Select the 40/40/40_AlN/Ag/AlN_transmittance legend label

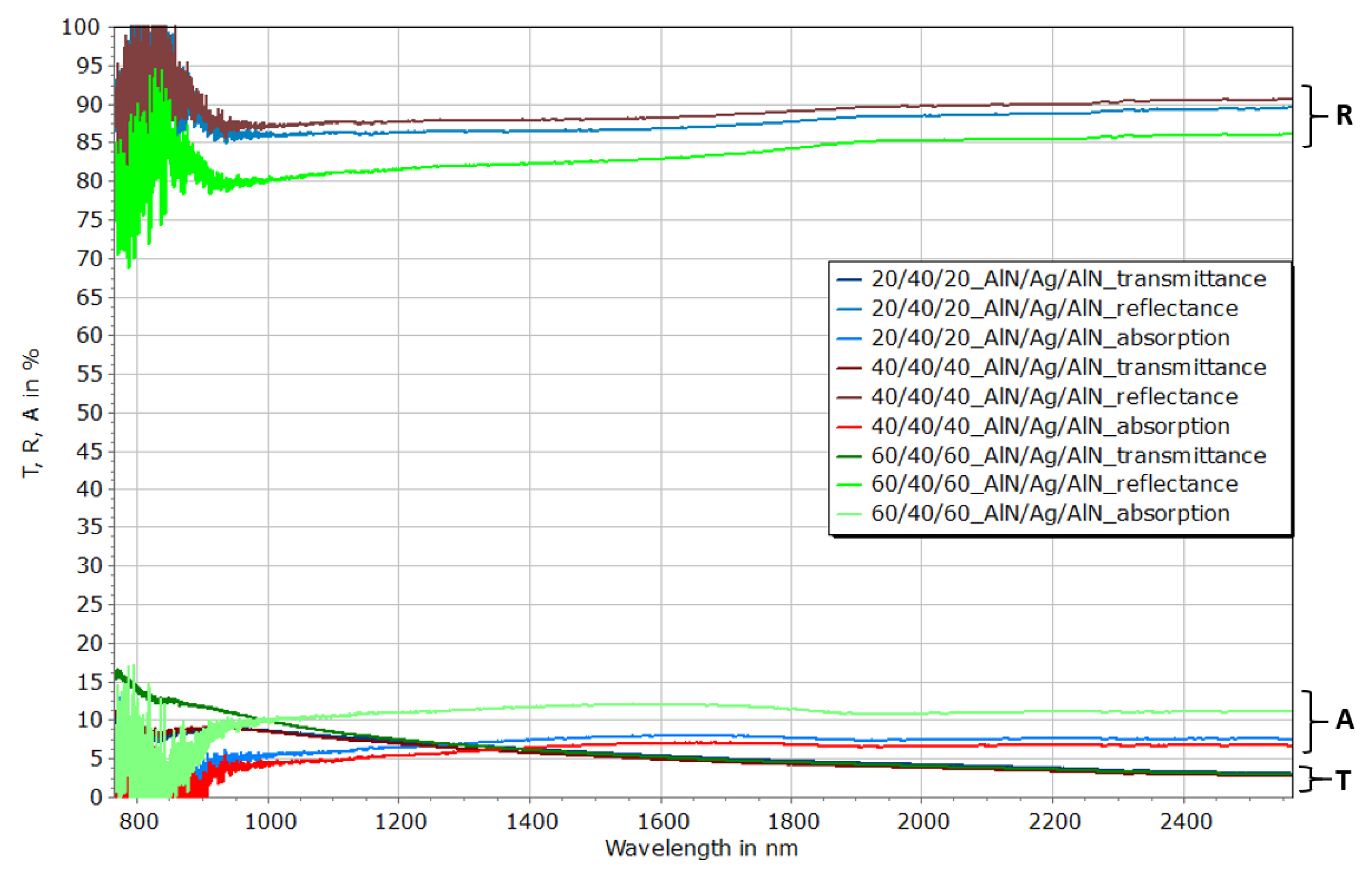coord(1069,368)
